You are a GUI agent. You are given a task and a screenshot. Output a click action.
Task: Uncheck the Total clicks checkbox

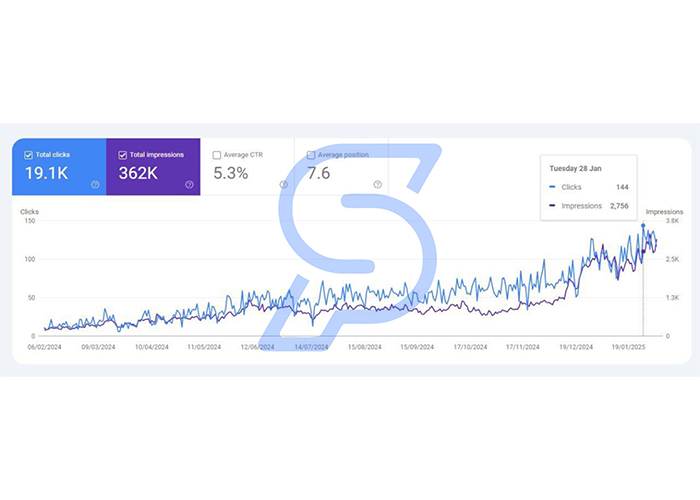click(28, 155)
